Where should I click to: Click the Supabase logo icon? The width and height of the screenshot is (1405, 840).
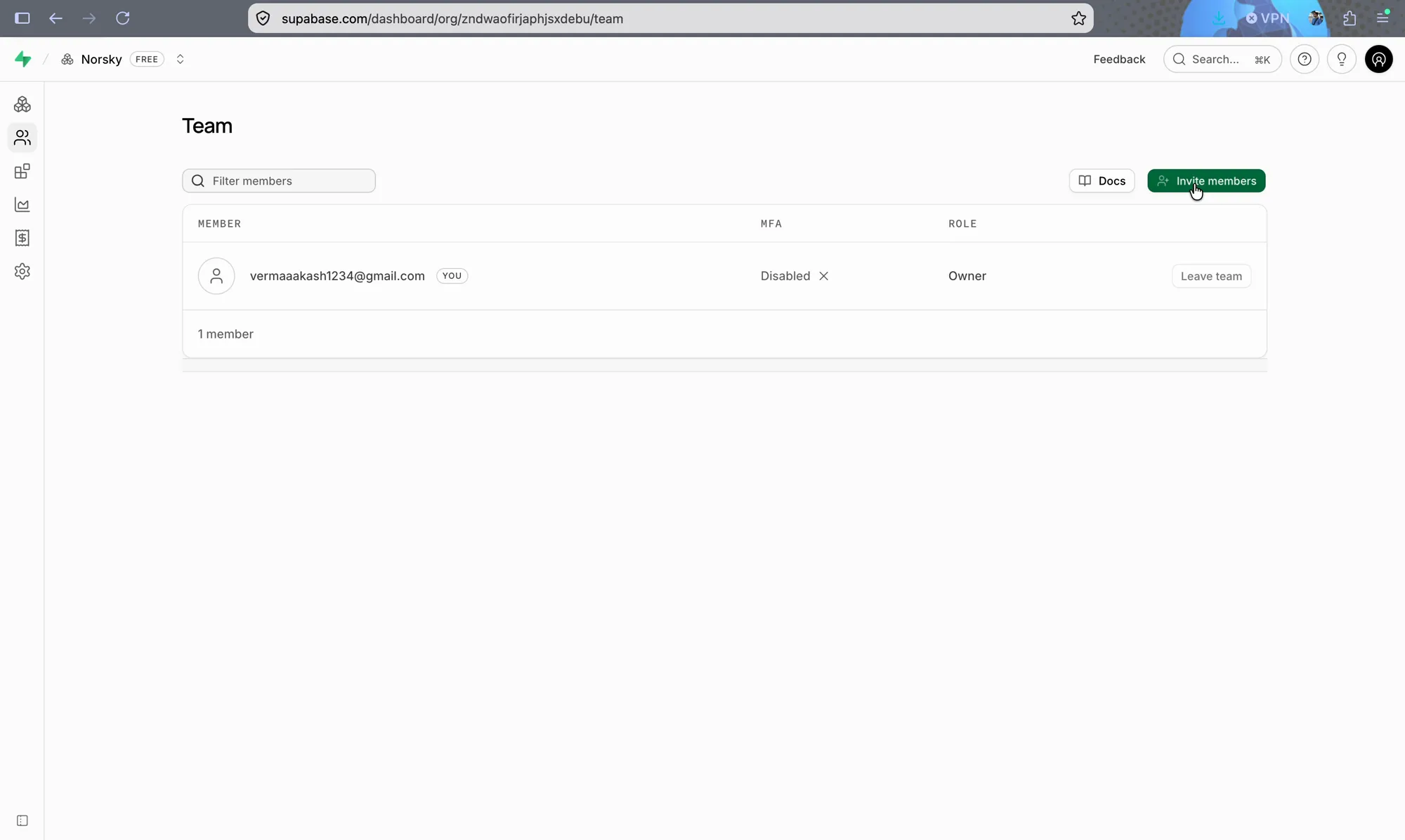23,60
